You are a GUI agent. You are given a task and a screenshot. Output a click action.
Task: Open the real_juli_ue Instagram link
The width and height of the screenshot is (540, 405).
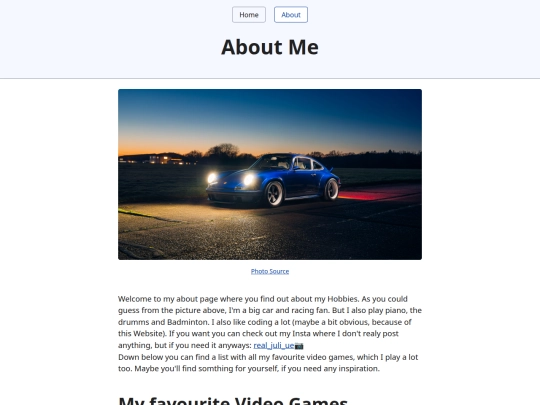coord(274,345)
